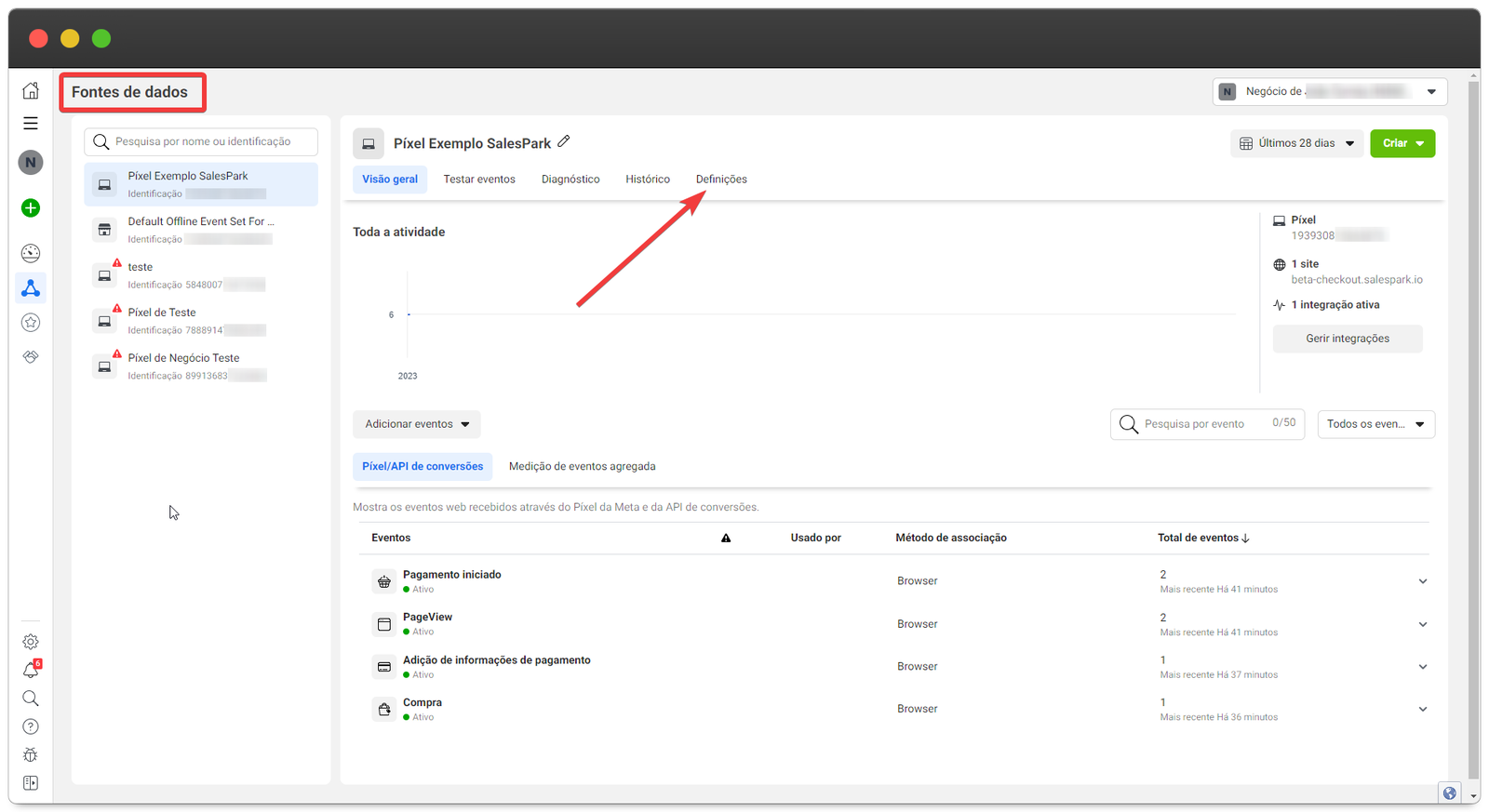Open the hamburger menu icon
Screen dimensions: 1489x812
31,124
